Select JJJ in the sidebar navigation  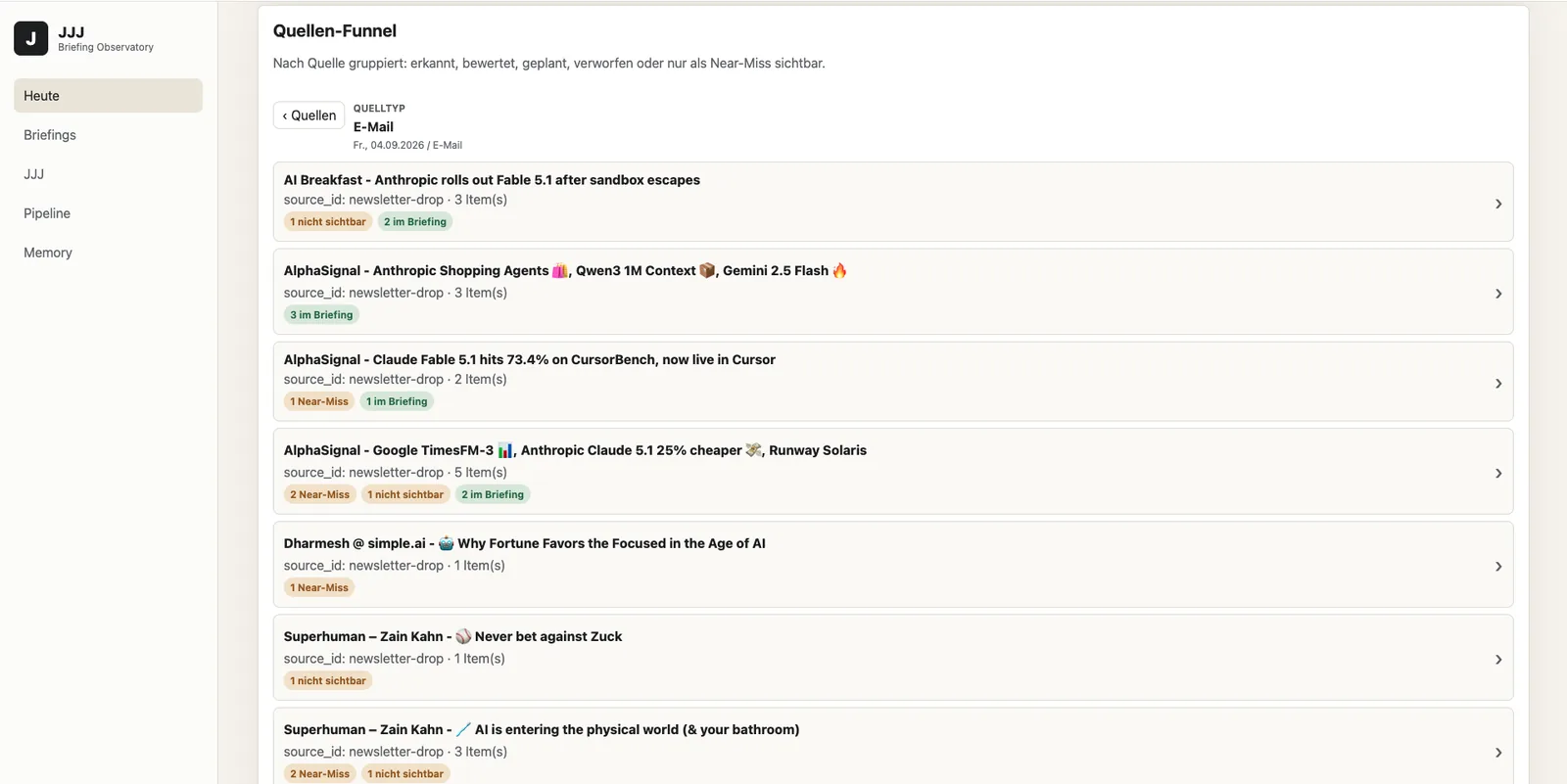pos(108,174)
